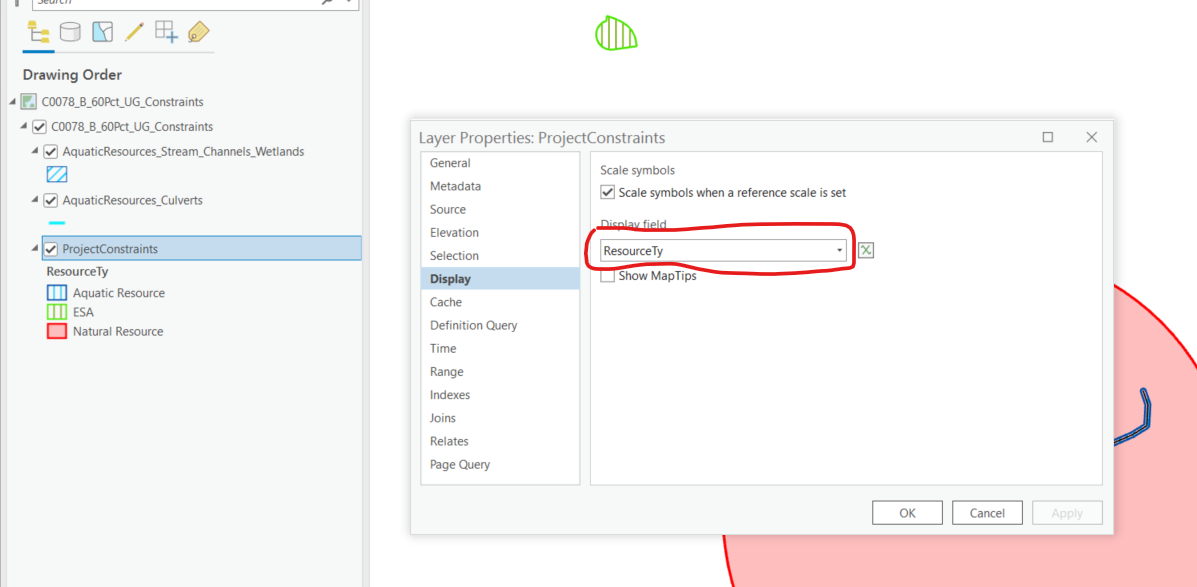Open the General properties tab
The image size is (1197, 587).
[500, 163]
